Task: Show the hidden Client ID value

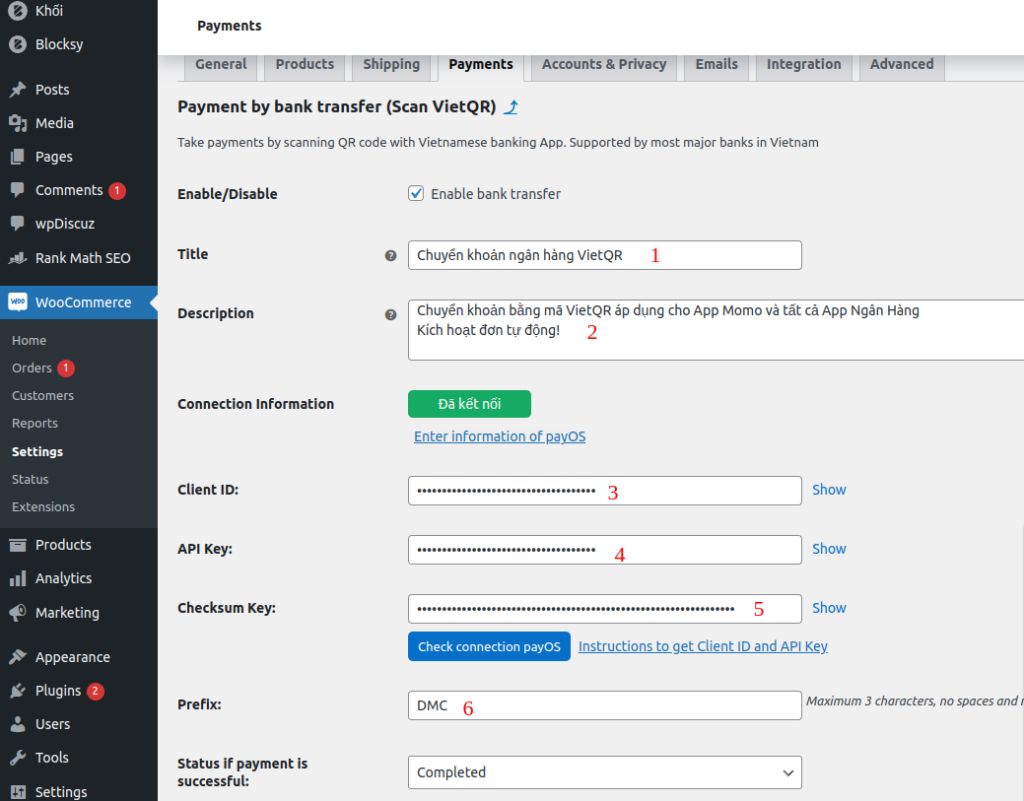Action: (x=828, y=490)
